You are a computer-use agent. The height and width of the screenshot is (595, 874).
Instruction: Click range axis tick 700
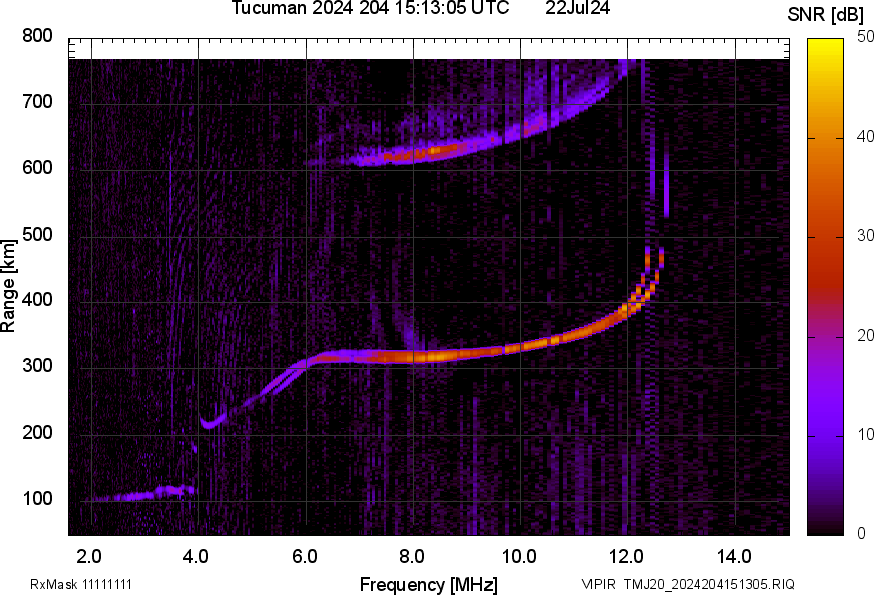click(37, 101)
